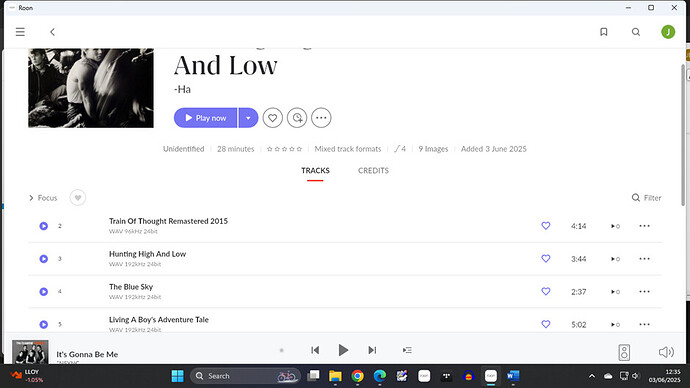Open the search magnifier icon
Image resolution: width=690 pixels, height=388 pixels.
point(636,32)
